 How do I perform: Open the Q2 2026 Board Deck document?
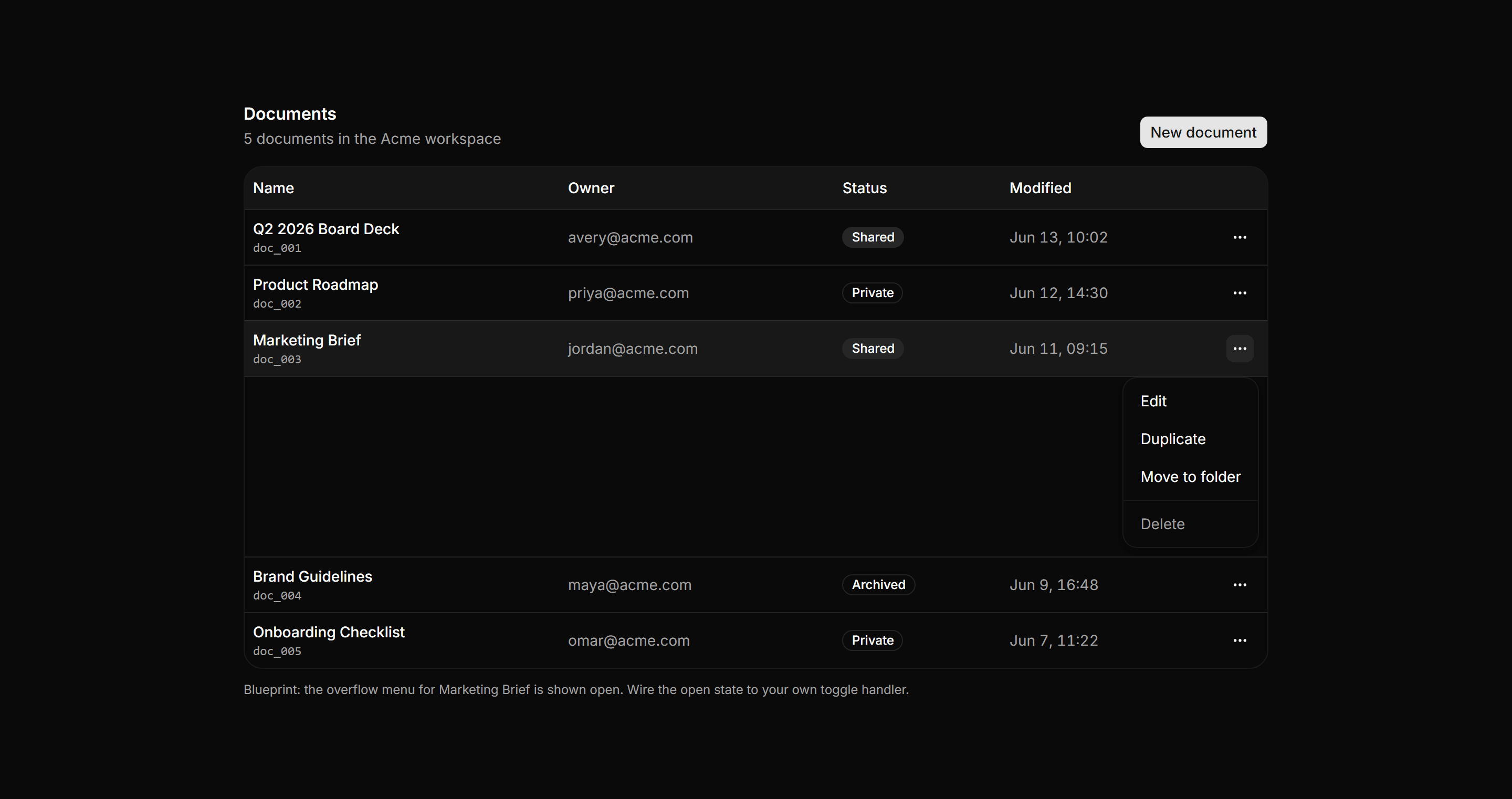[325, 229]
